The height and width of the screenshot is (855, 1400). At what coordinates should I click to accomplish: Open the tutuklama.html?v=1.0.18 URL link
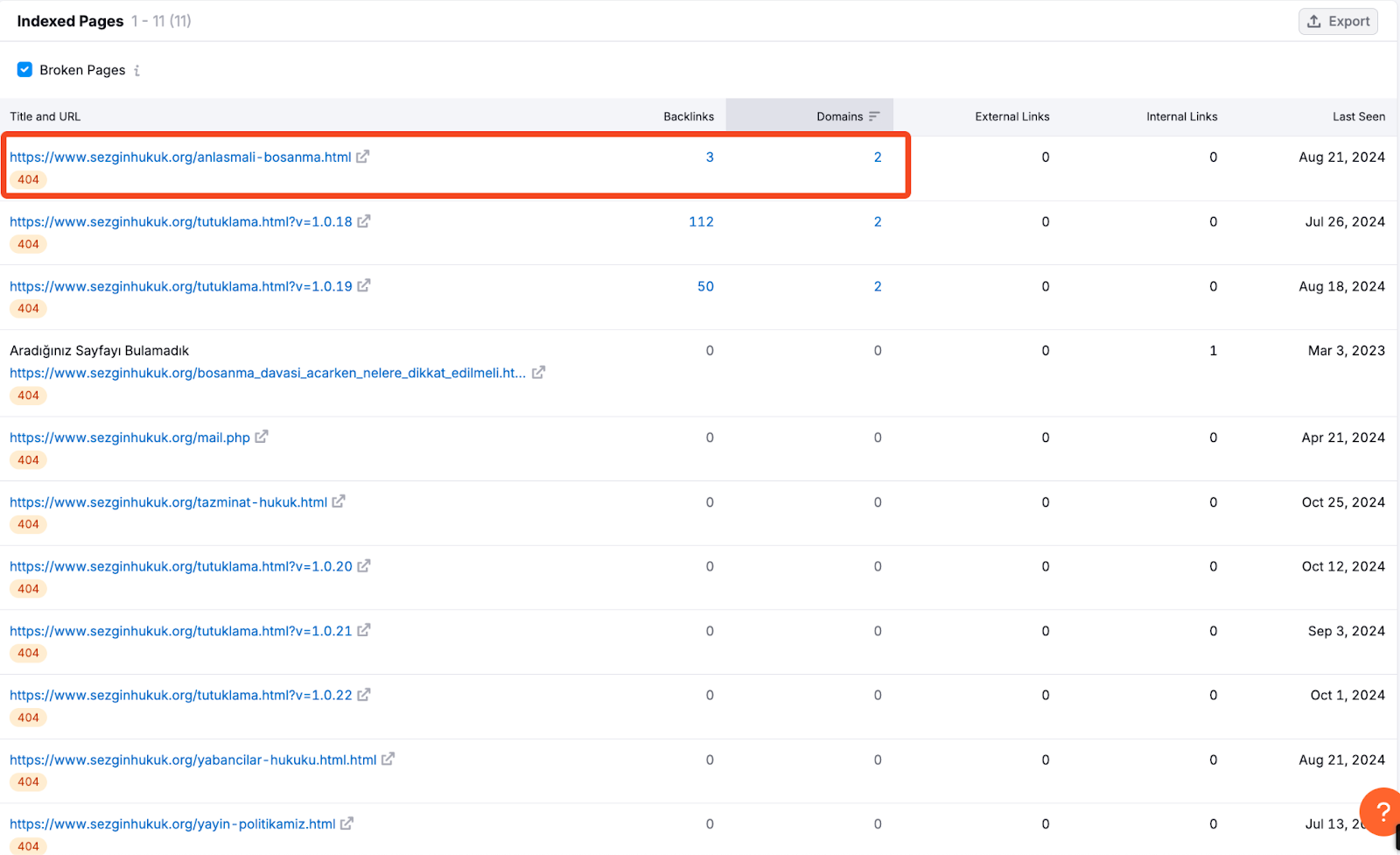coord(181,221)
